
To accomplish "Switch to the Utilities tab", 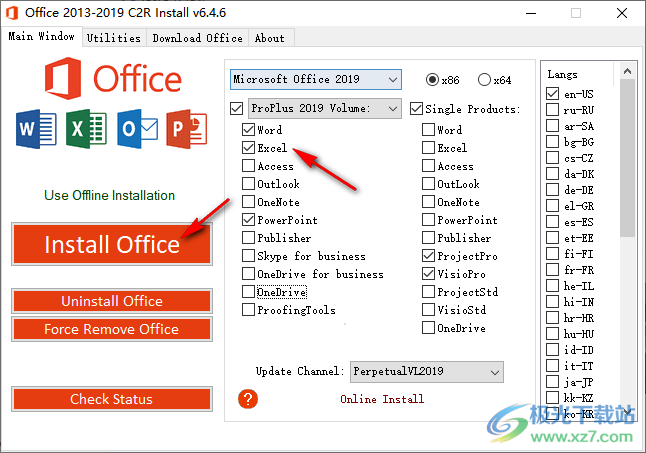I will click(x=114, y=38).
